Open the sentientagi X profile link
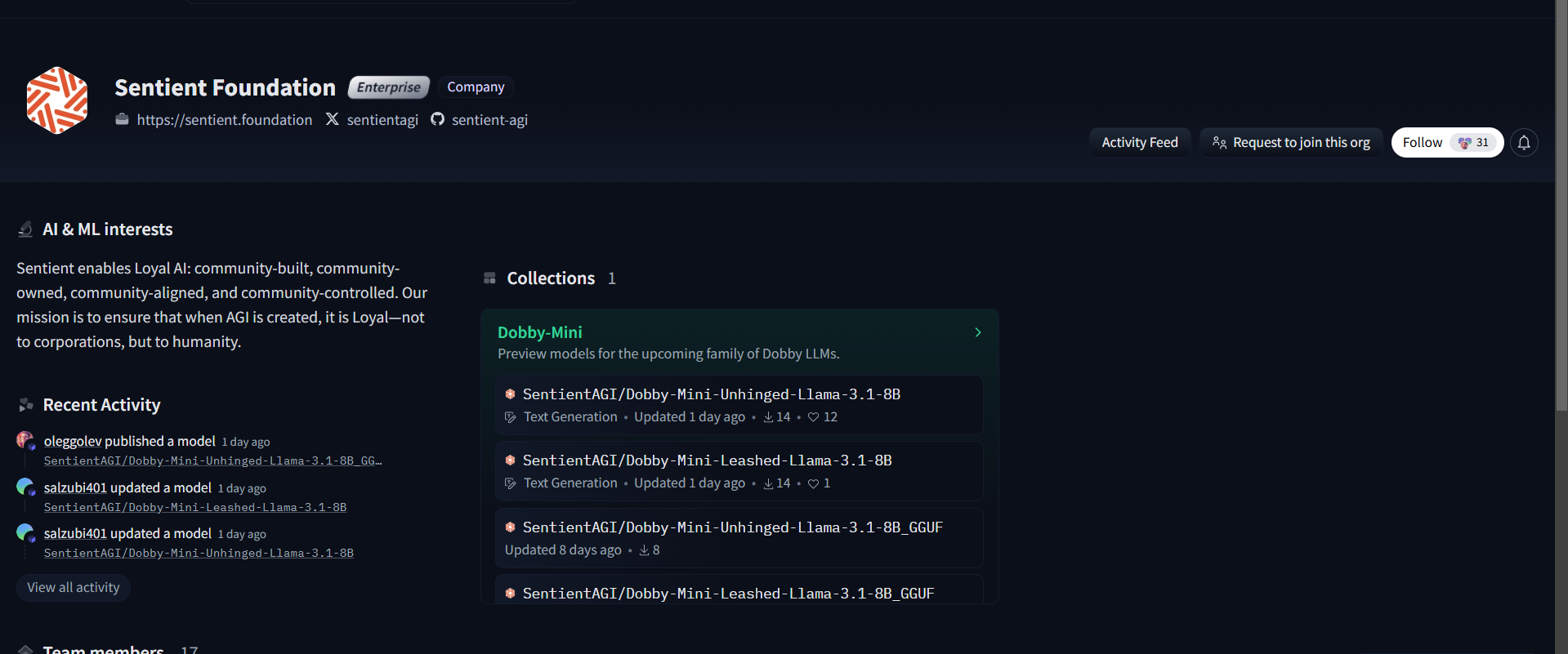 pyautogui.click(x=382, y=120)
